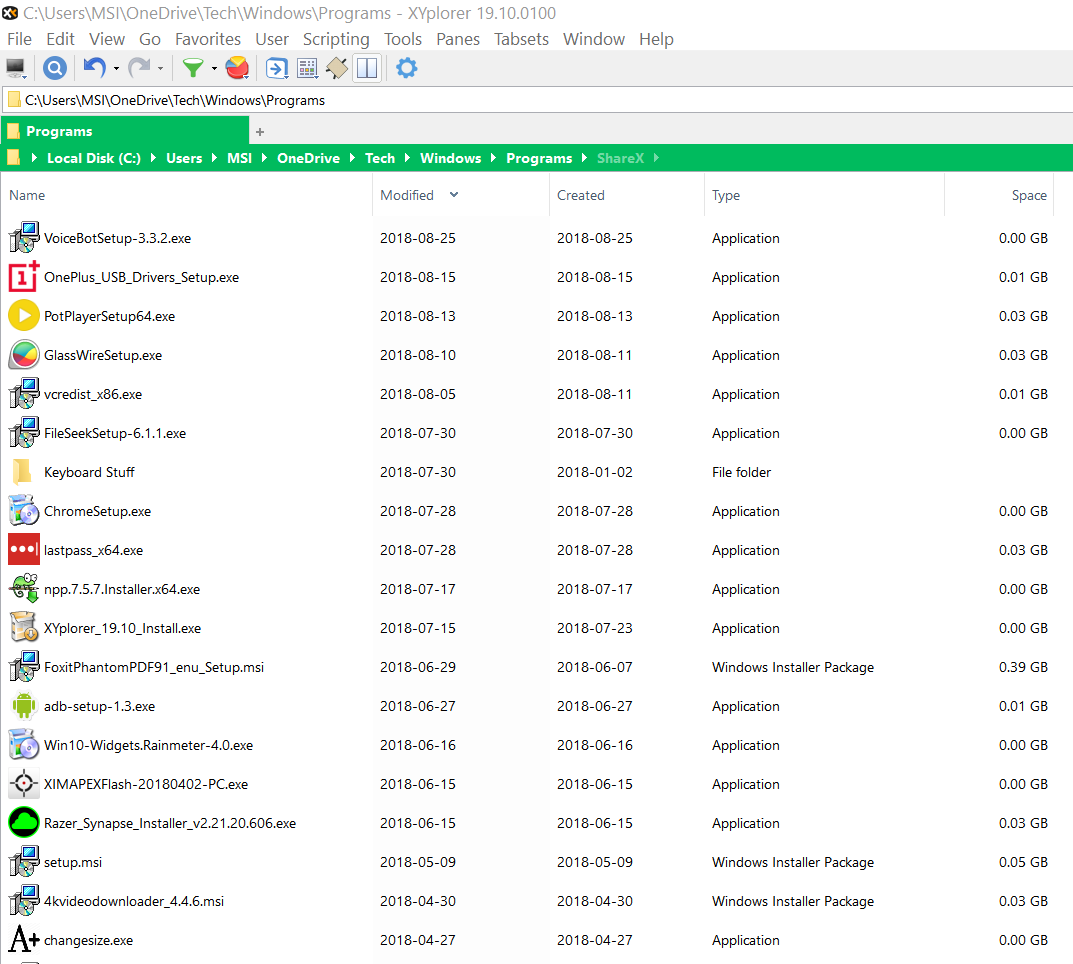Open the Favorites menu
Viewport: 1073px width, 964px height.
point(208,39)
